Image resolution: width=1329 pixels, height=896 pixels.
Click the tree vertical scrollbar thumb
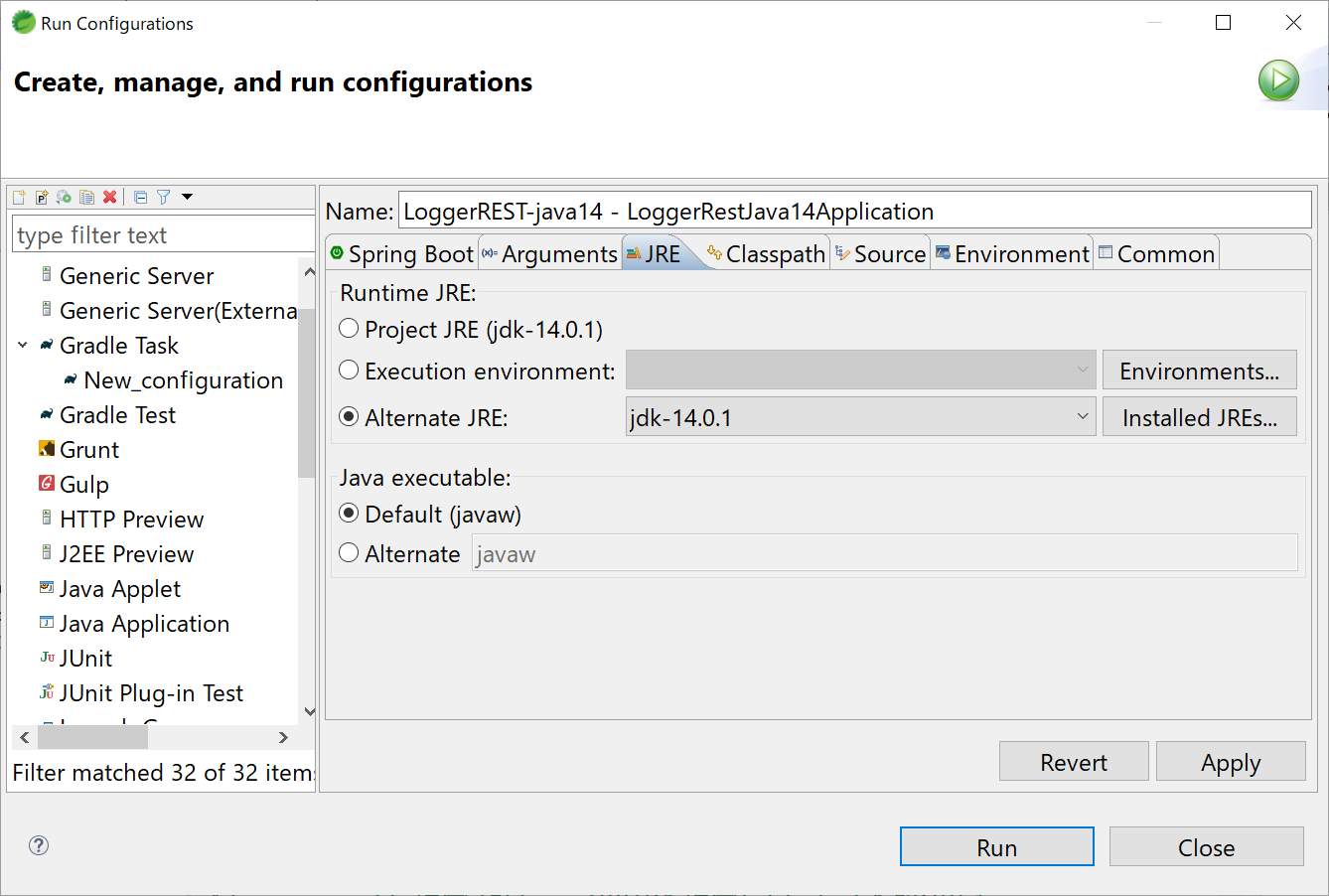click(x=307, y=393)
